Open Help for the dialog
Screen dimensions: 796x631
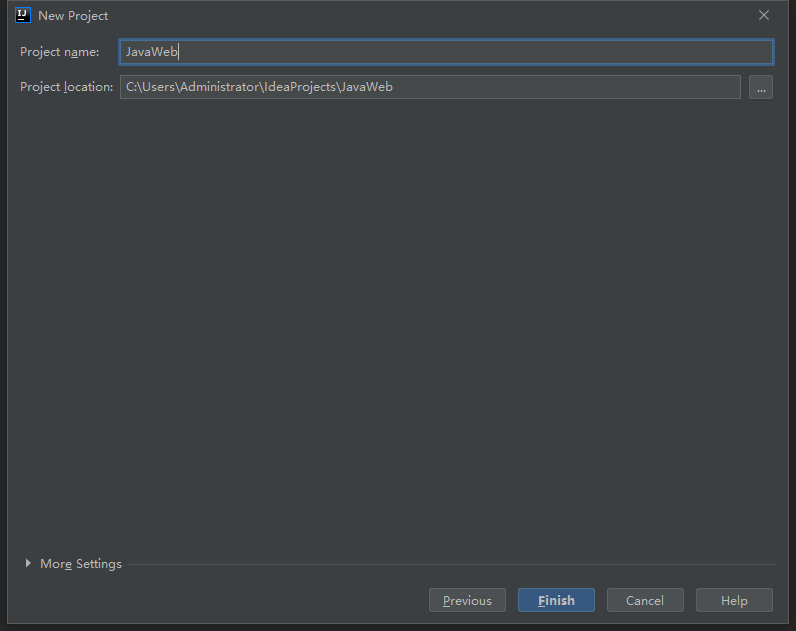[734, 600]
